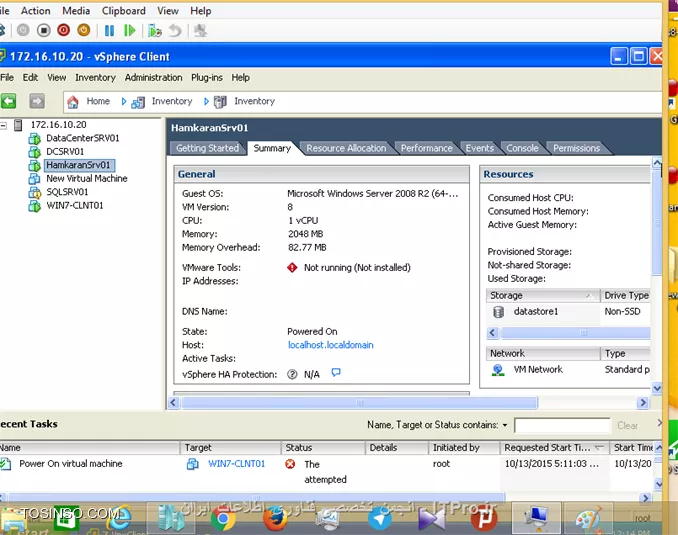
Task: Select SQLSRV01 virtual machine in tree
Action: (x=67, y=192)
